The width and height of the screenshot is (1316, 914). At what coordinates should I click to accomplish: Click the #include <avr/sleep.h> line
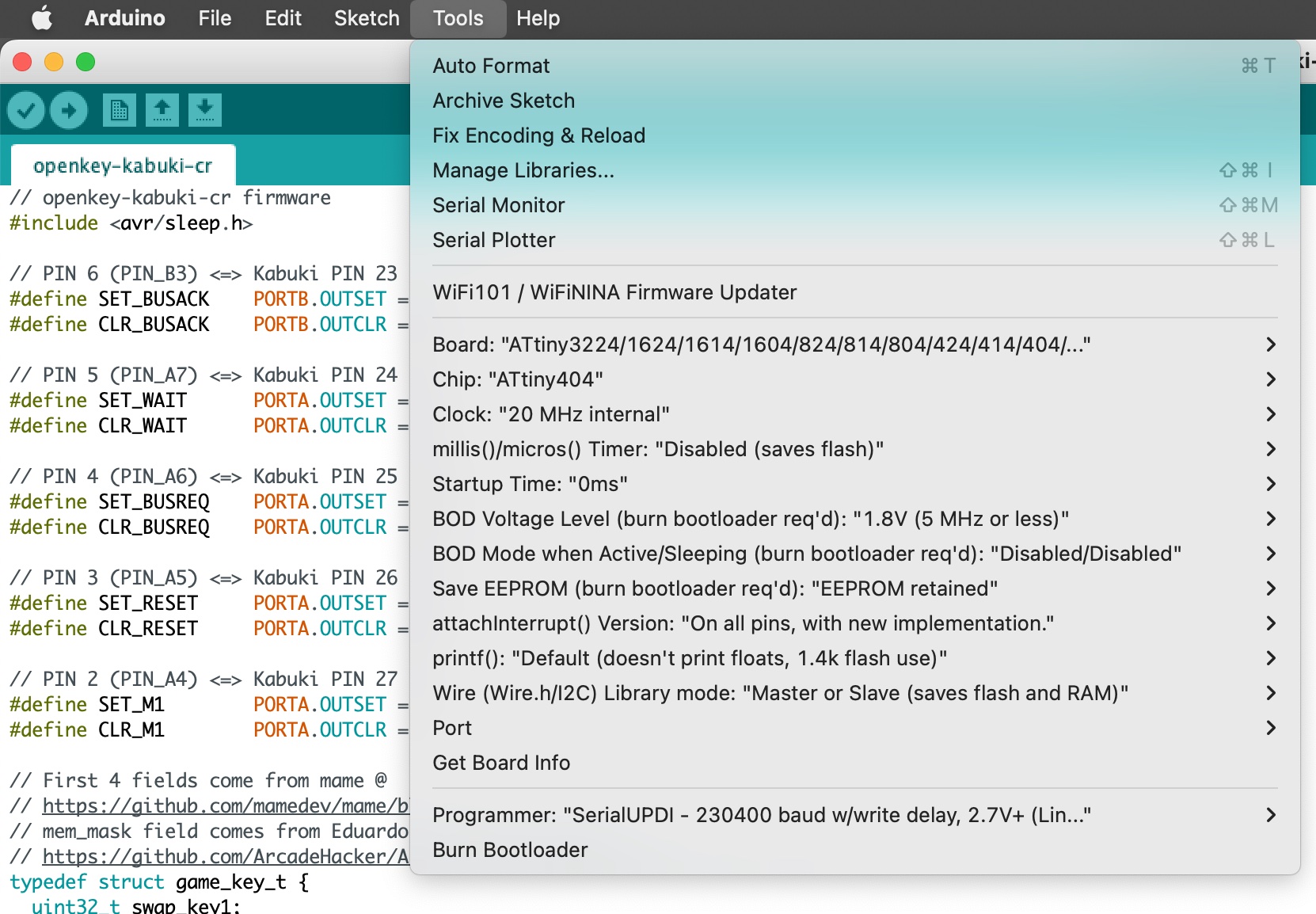(131, 223)
